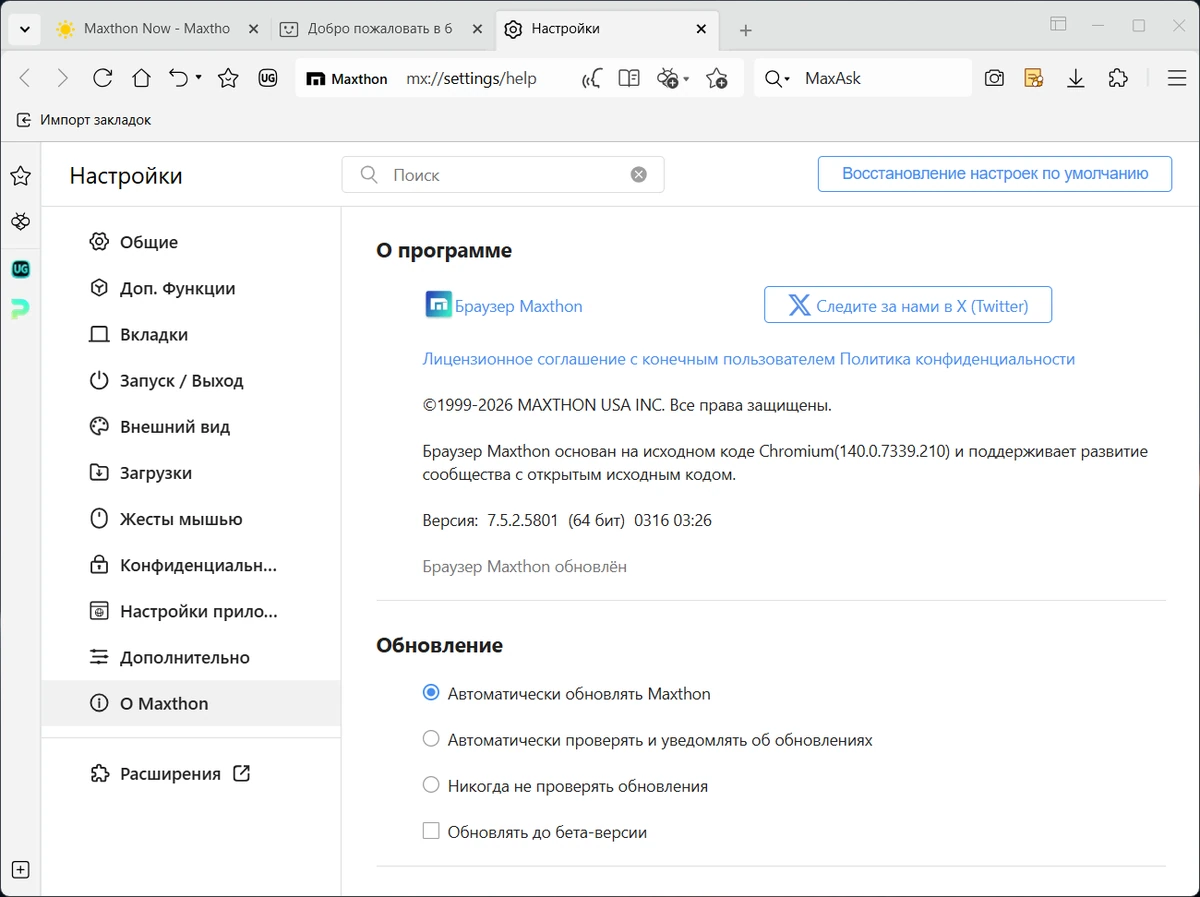This screenshot has width=1200, height=897.
Task: Select the О Maxthon section
Action: 191,703
